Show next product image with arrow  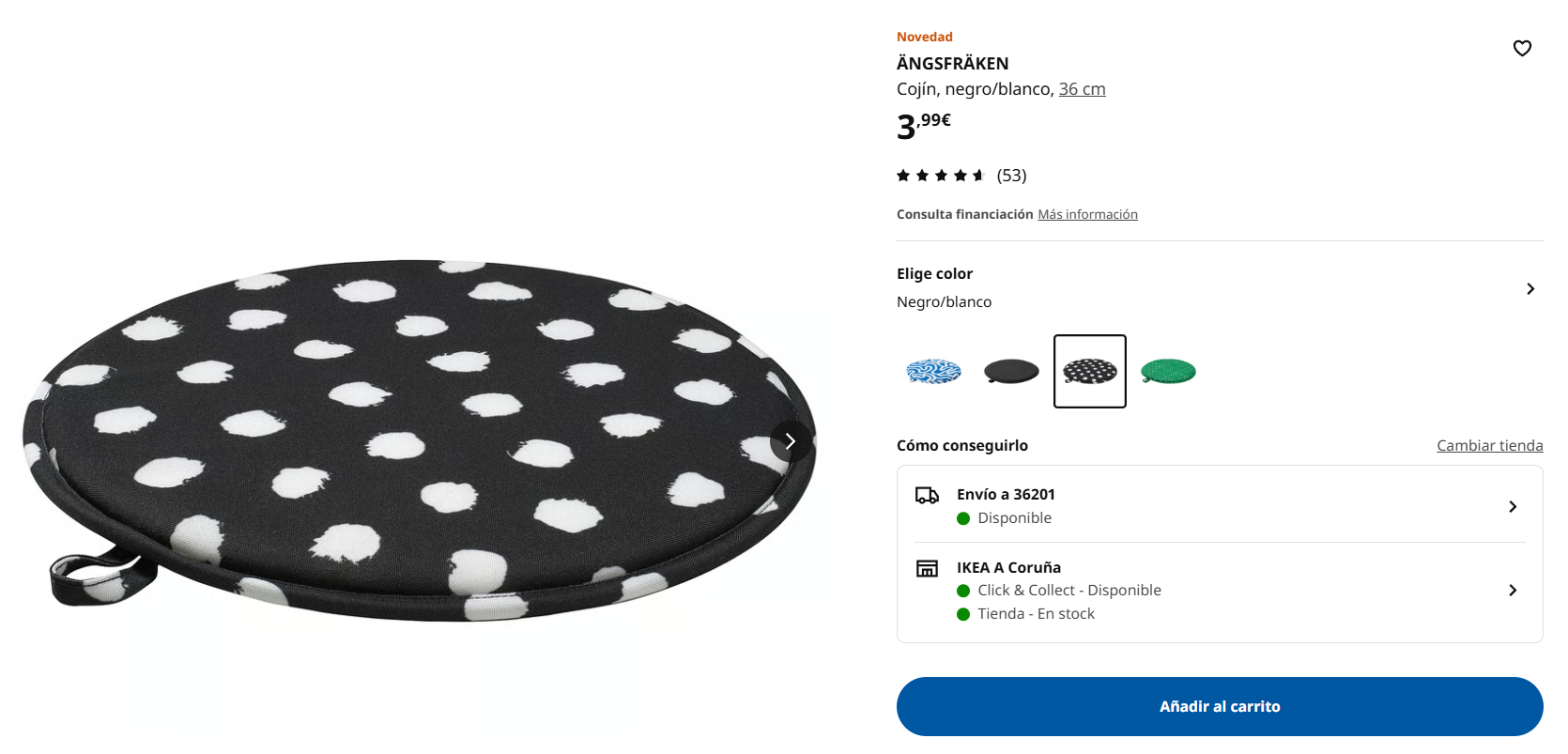pyautogui.click(x=791, y=441)
